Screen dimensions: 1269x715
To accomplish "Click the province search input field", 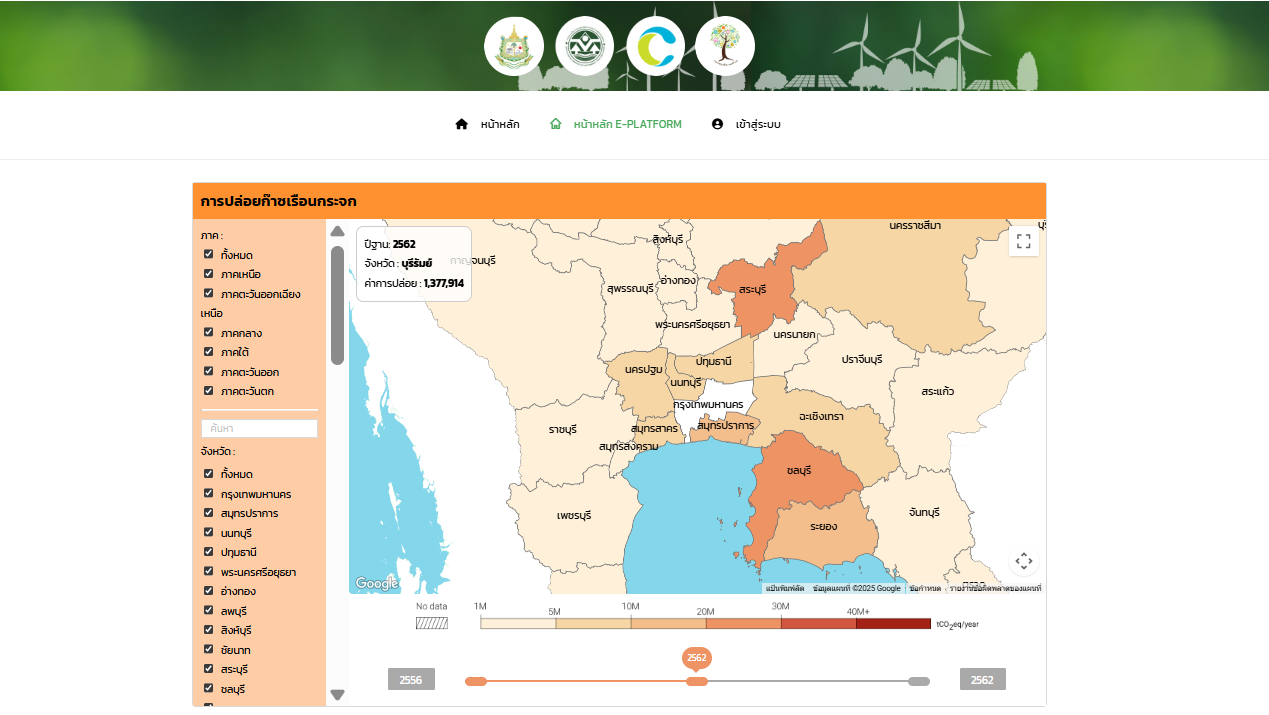I will coord(259,428).
